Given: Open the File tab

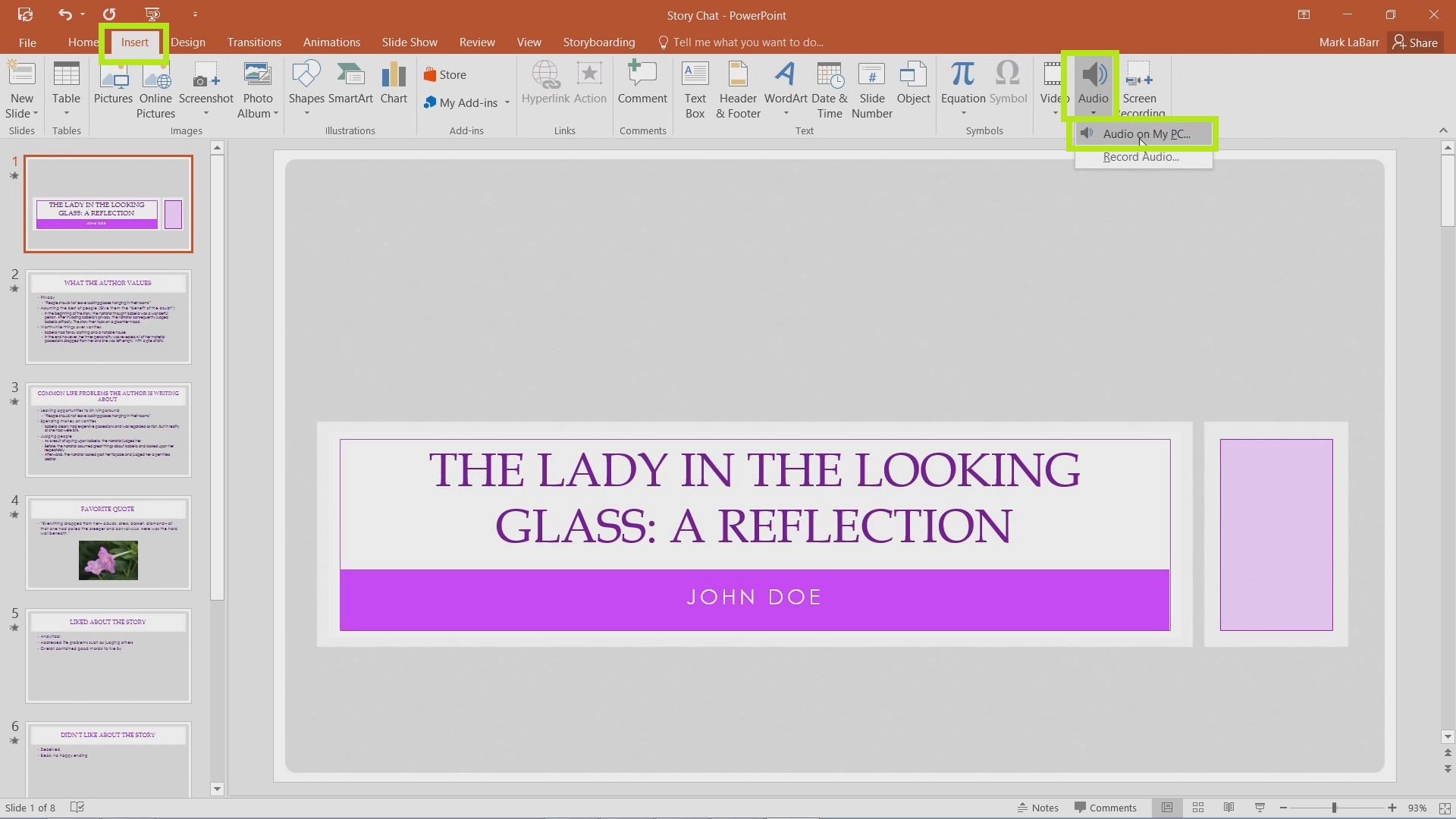Looking at the screenshot, I should [x=27, y=42].
